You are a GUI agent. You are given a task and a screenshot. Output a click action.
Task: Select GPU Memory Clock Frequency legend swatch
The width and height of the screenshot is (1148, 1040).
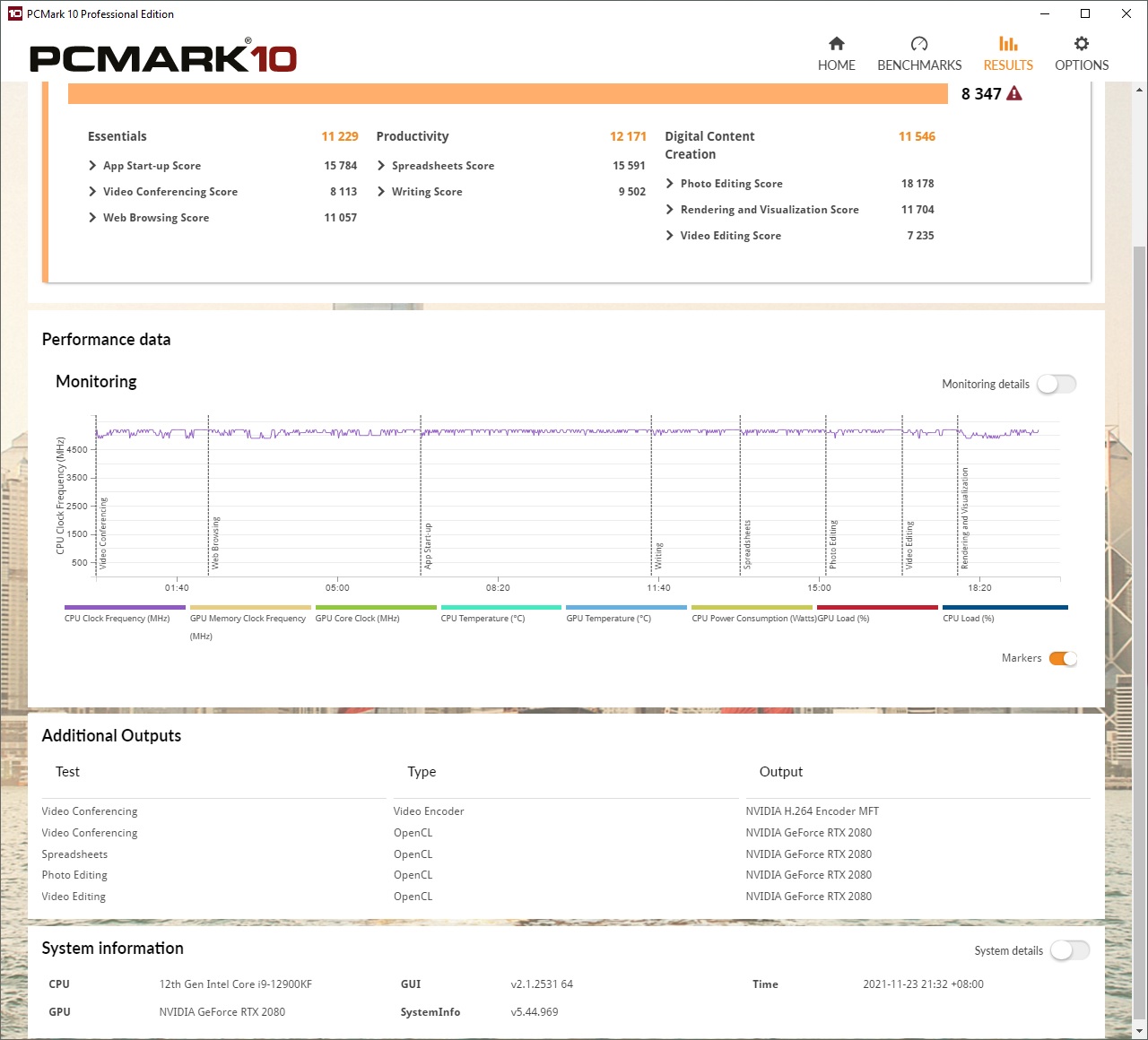pos(250,608)
